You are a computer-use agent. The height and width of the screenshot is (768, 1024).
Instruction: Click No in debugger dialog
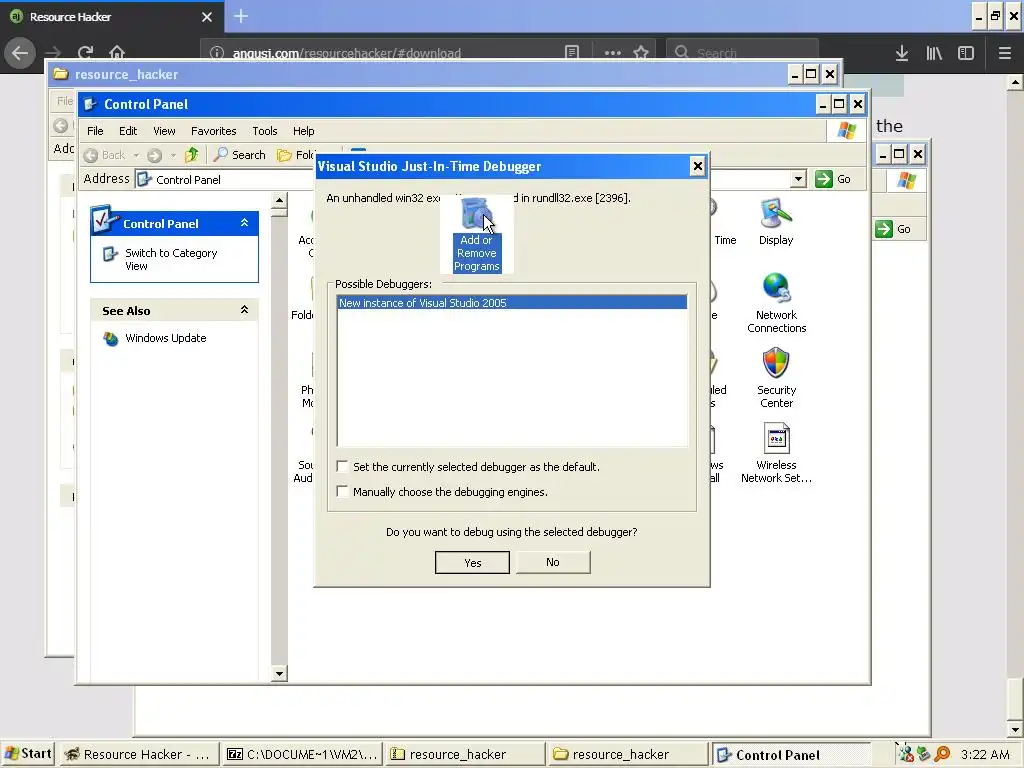[x=553, y=562]
